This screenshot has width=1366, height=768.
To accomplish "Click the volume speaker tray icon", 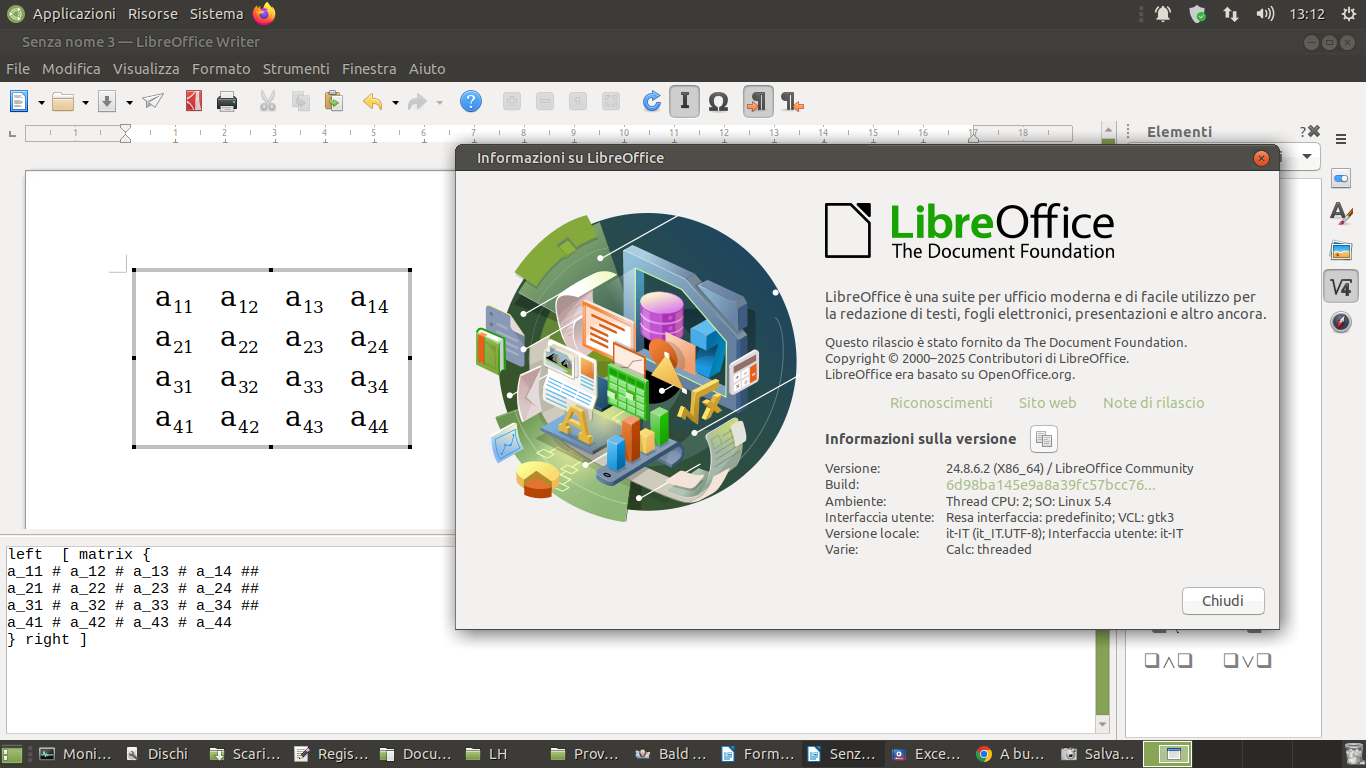I will pos(1265,14).
